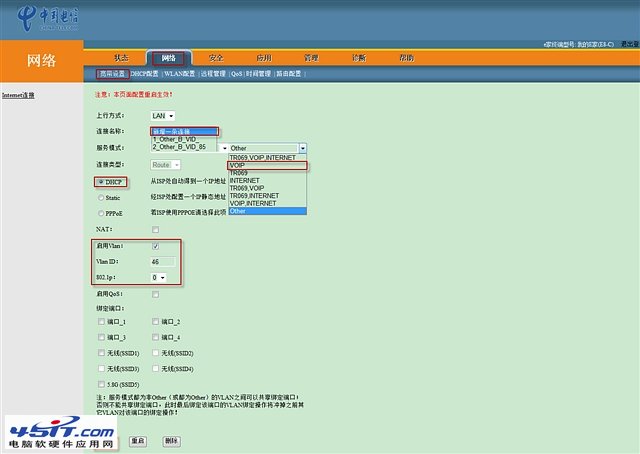Open the 帮助 (Help) tab
The image size is (640, 454).
(x=406, y=58)
